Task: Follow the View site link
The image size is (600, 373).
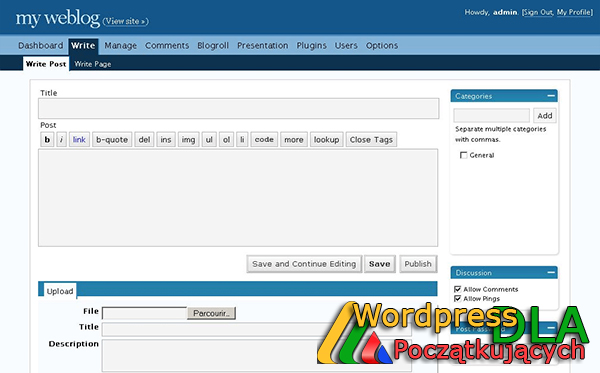Action: tap(126, 21)
